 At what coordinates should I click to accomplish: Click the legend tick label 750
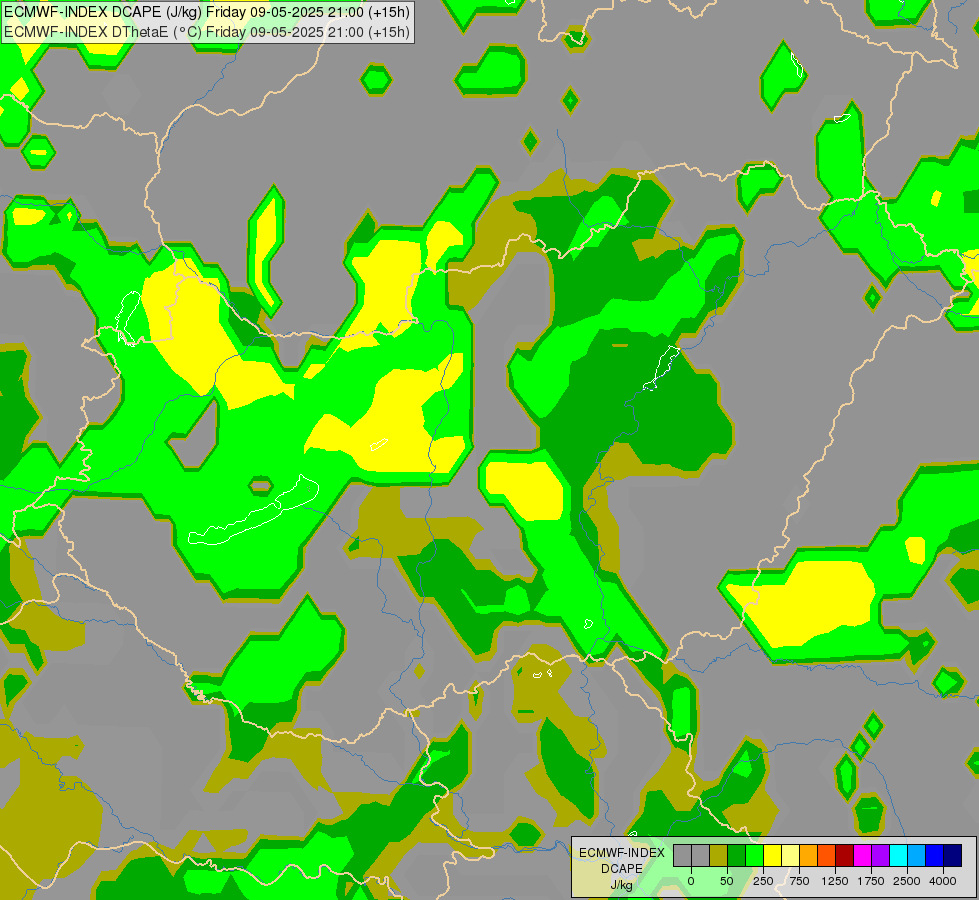pyautogui.click(x=799, y=881)
